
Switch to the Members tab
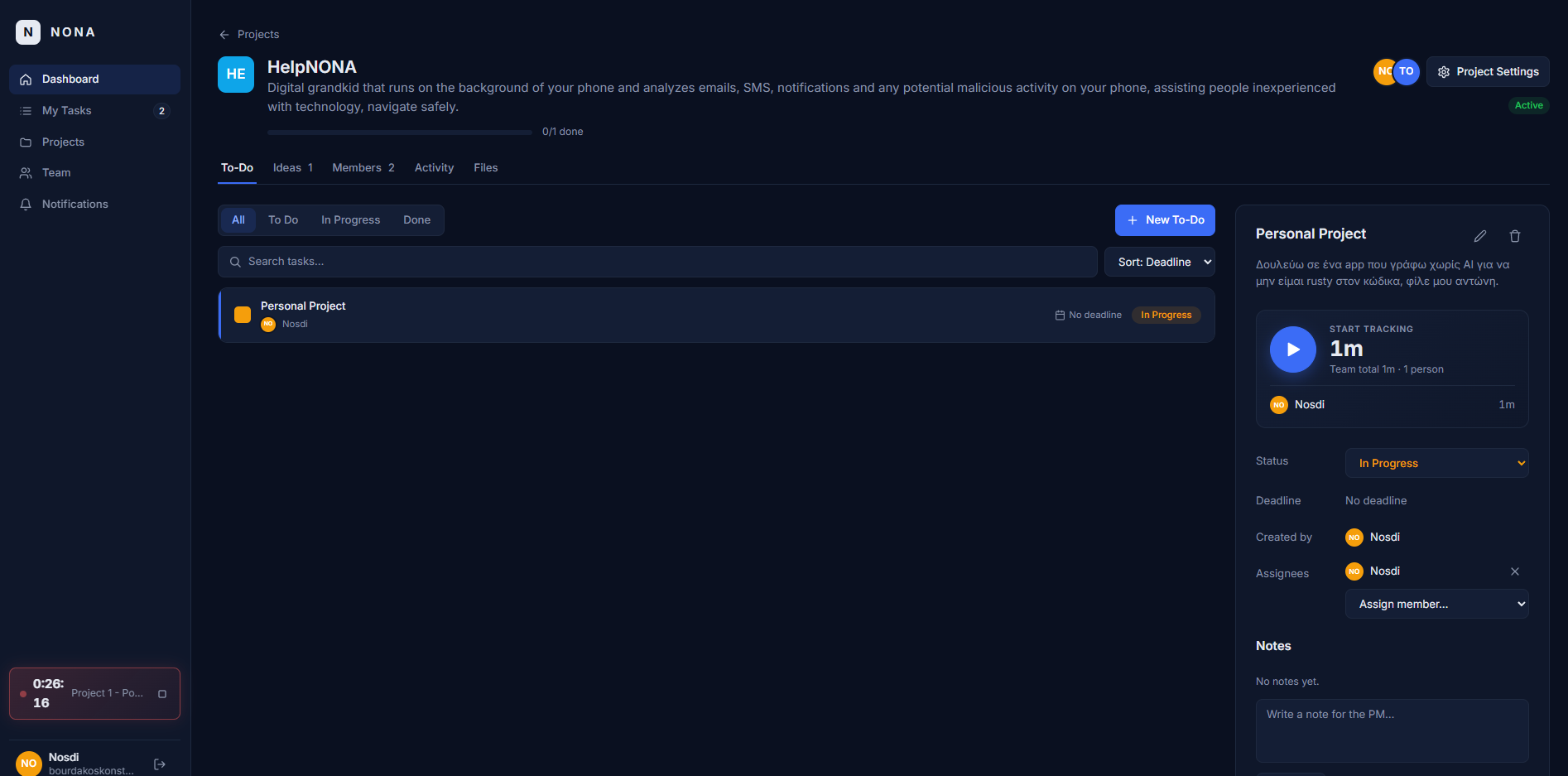click(x=363, y=168)
